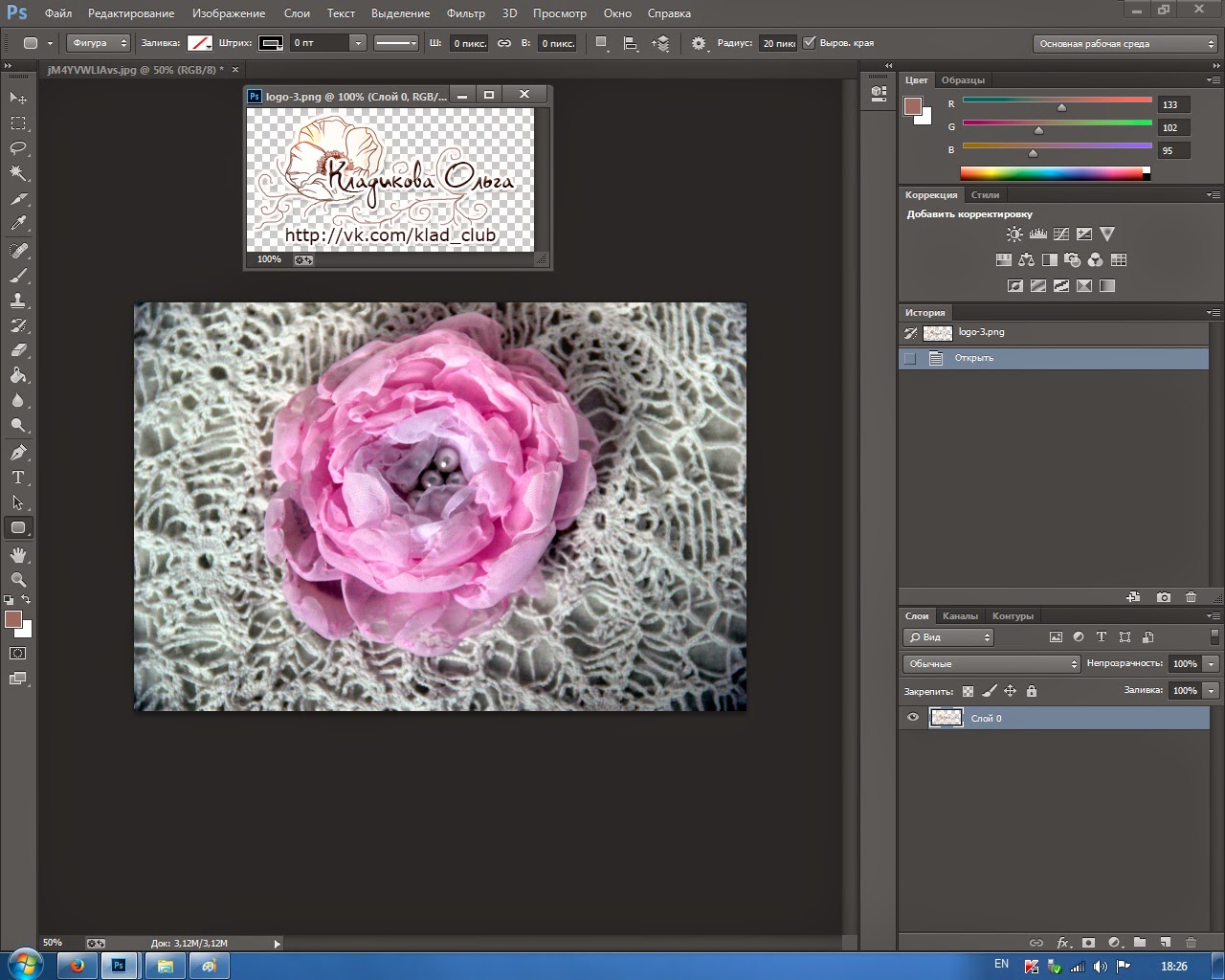Delete layer using the trash icon
Viewport: 1225px width, 980px height.
pos(1191,943)
